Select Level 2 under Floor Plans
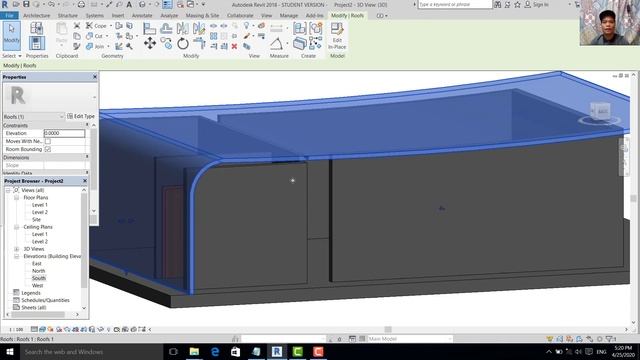The height and width of the screenshot is (360, 640). [x=40, y=212]
